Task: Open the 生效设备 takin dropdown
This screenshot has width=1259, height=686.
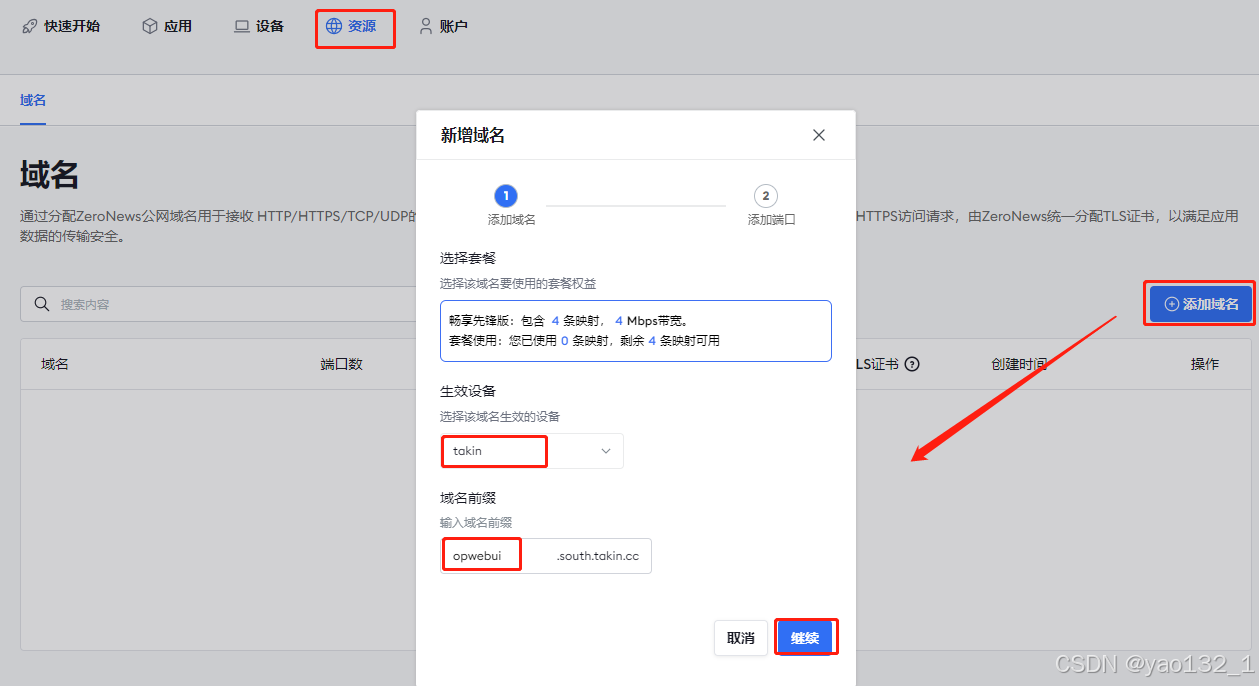Action: [x=532, y=451]
